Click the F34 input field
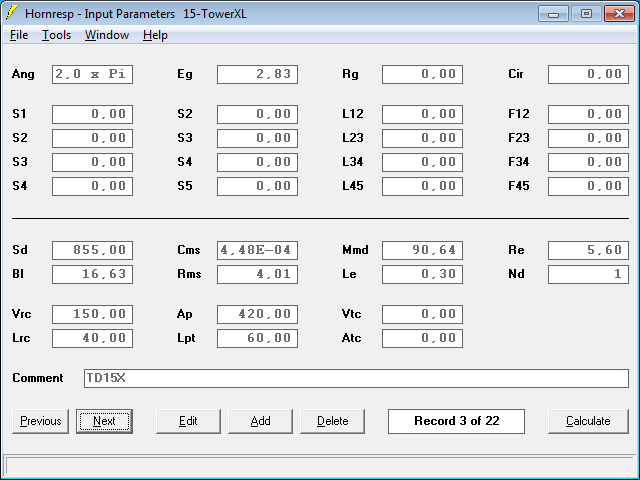 tap(588, 162)
